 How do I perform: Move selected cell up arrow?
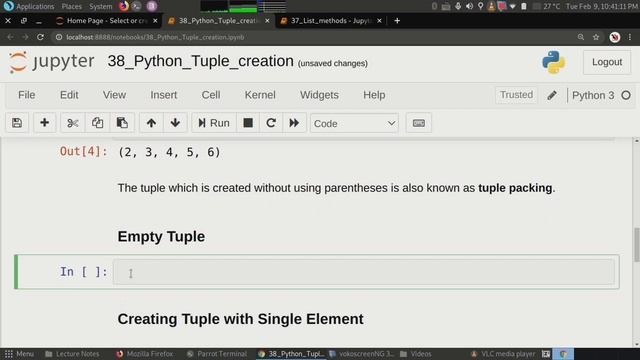click(151, 123)
